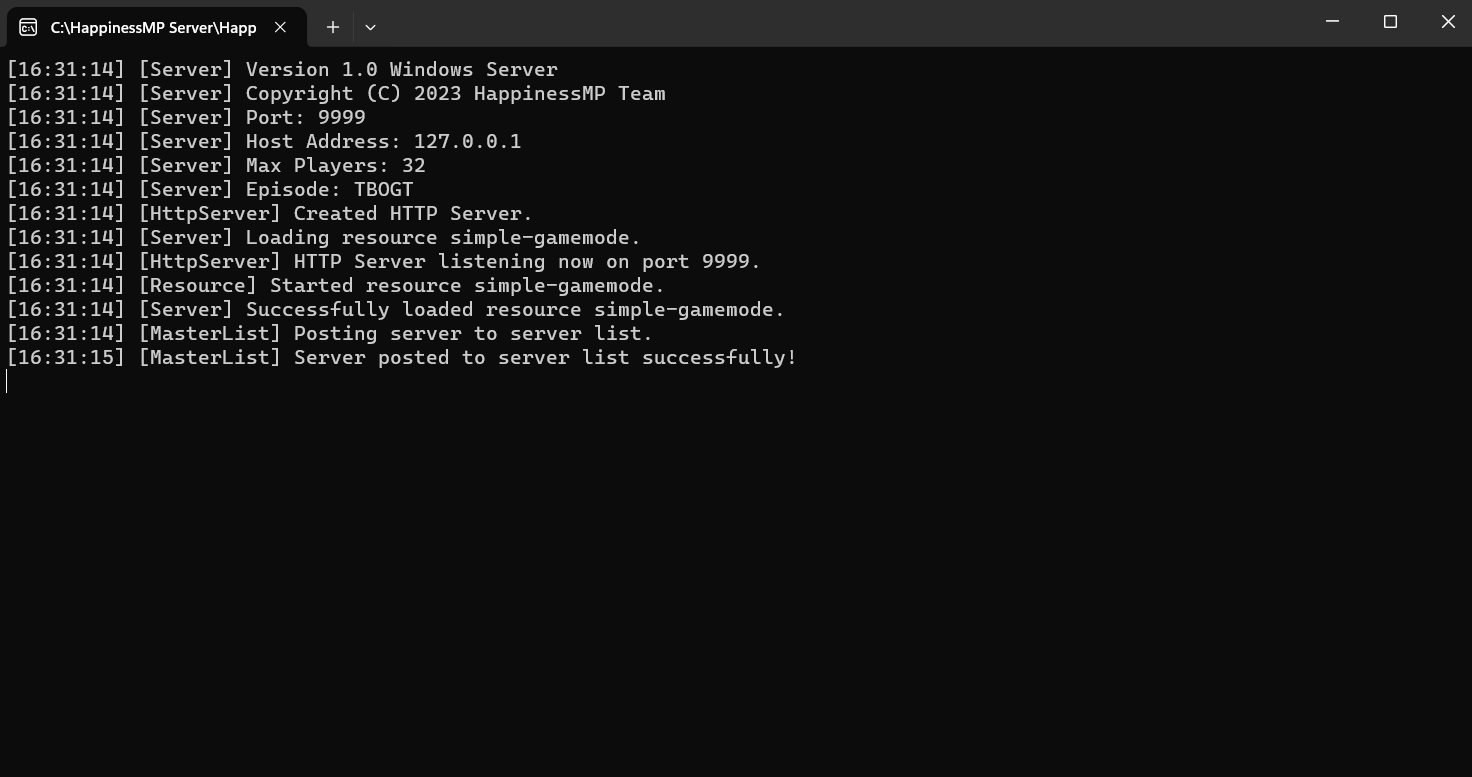
Task: Click the "Episode: TBOGT" log line
Action: pos(330,189)
